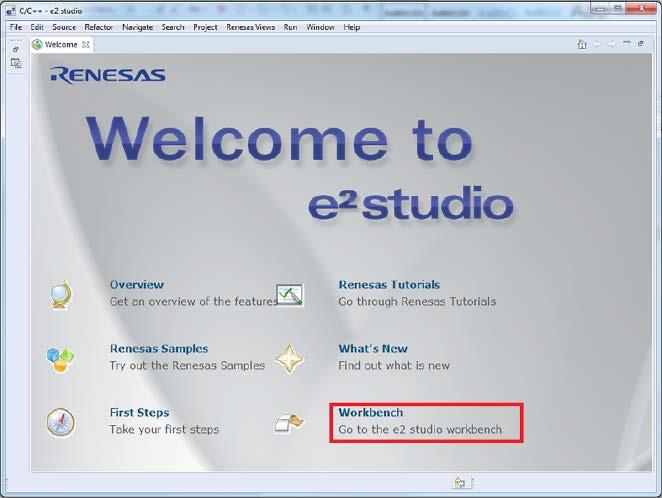Open the Source menu
Viewport: 662px width, 498px height.
[64, 27]
